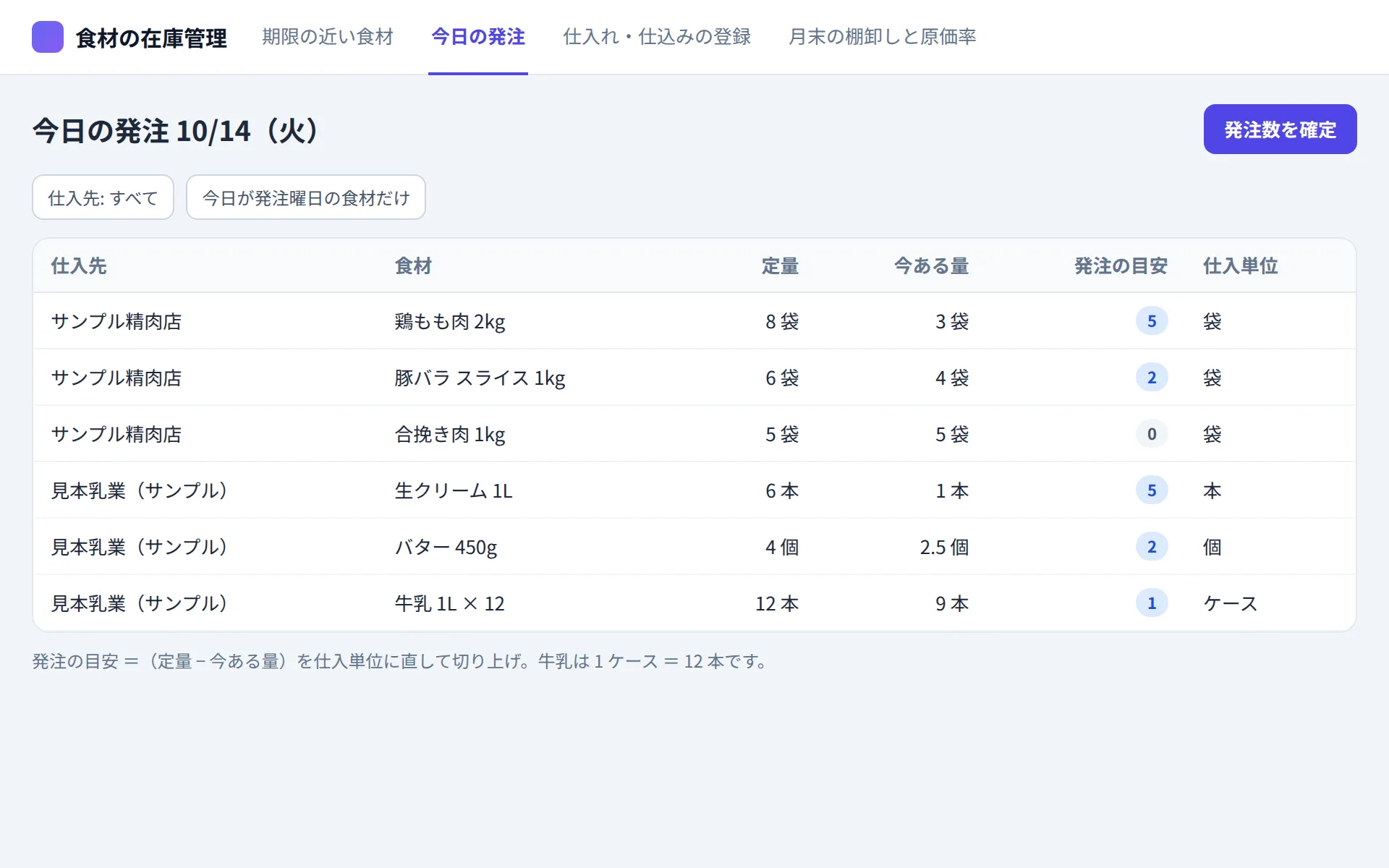This screenshot has width=1389, height=868.
Task: Click 12 本 standard amount for 牛乳
Action: click(777, 603)
